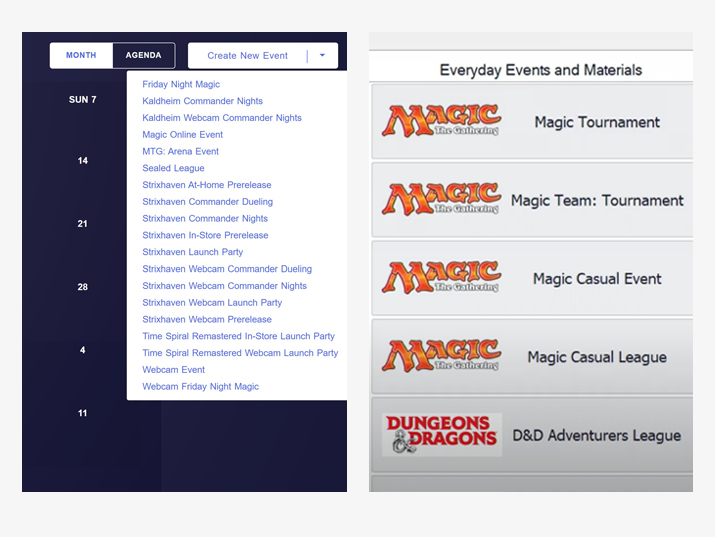Viewport: 715px width, 537px height.
Task: Pick Strixhaven Webcam Launch Party
Action: [x=212, y=303]
